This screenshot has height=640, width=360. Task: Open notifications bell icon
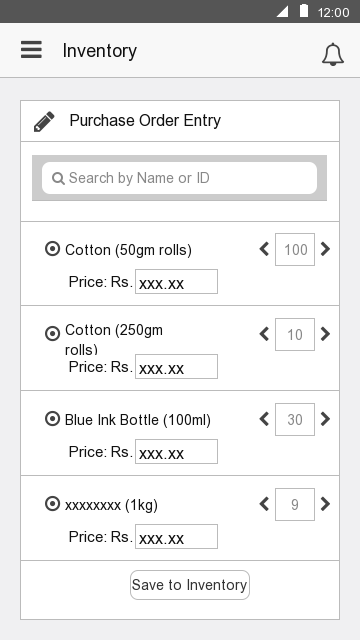[x=333, y=54]
